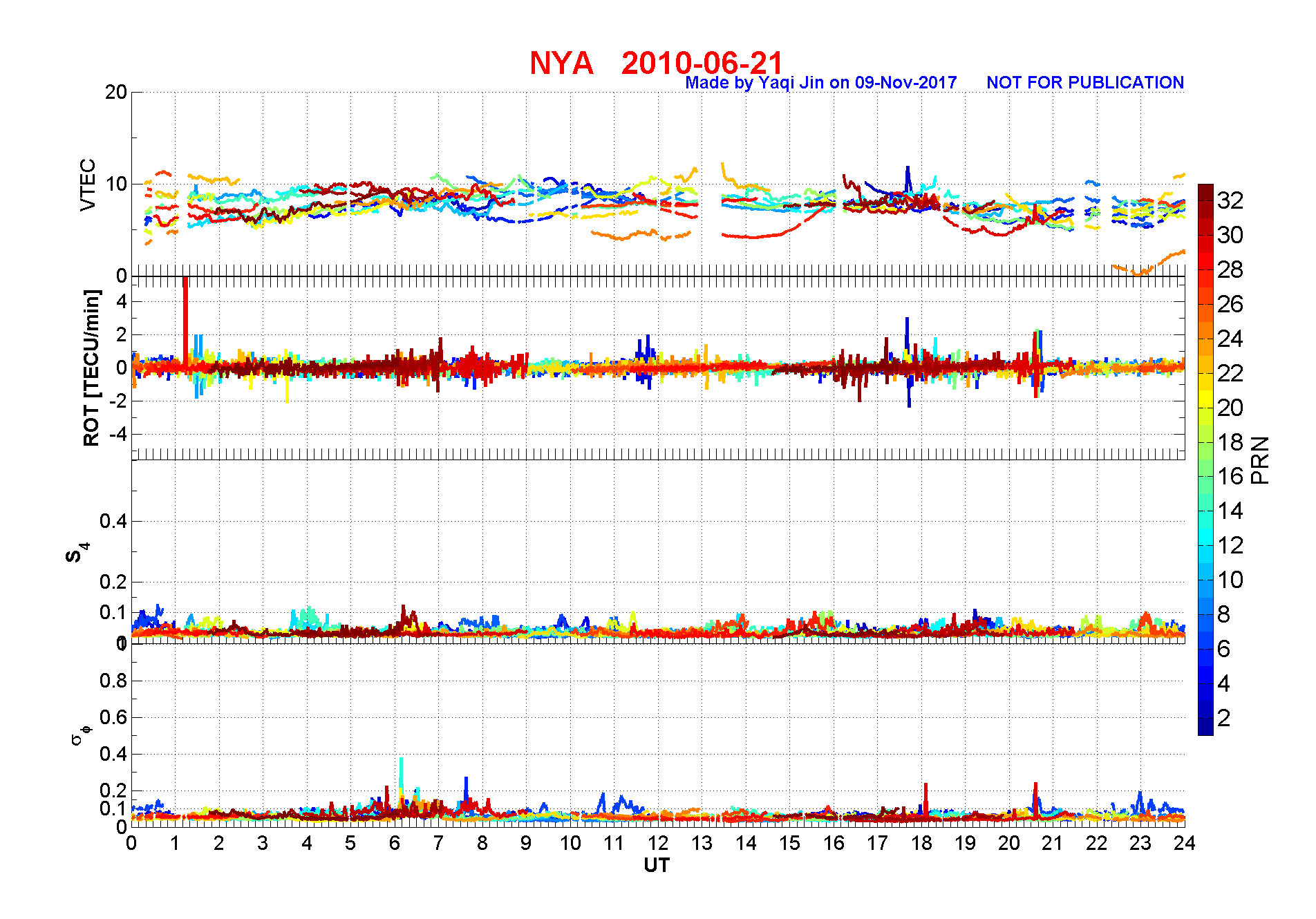The height and width of the screenshot is (919, 1316).
Task: Click the sigma-phi axis tick label 0.6
Action: click(x=114, y=717)
